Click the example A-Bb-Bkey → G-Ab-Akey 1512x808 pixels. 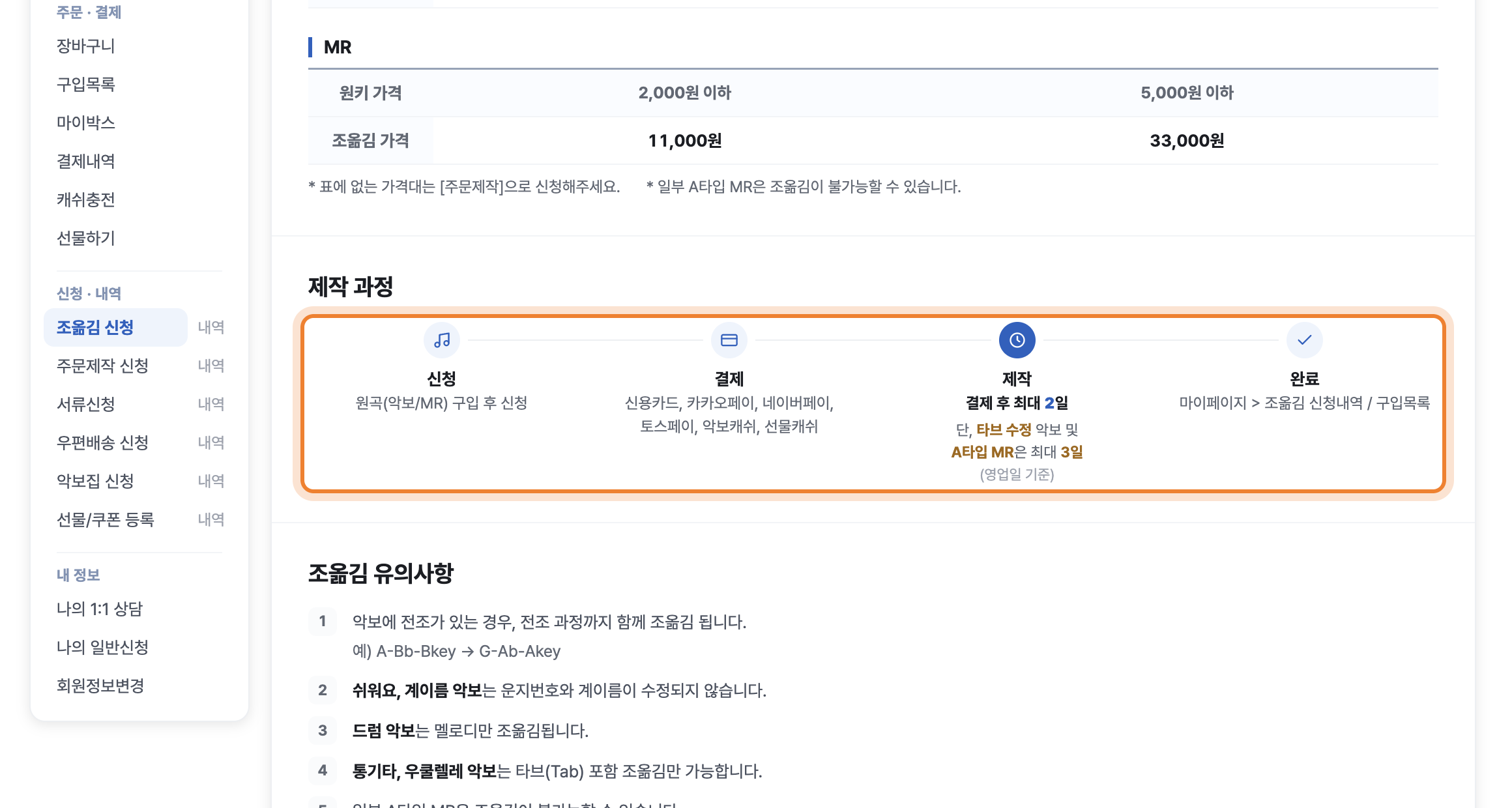tap(456, 652)
